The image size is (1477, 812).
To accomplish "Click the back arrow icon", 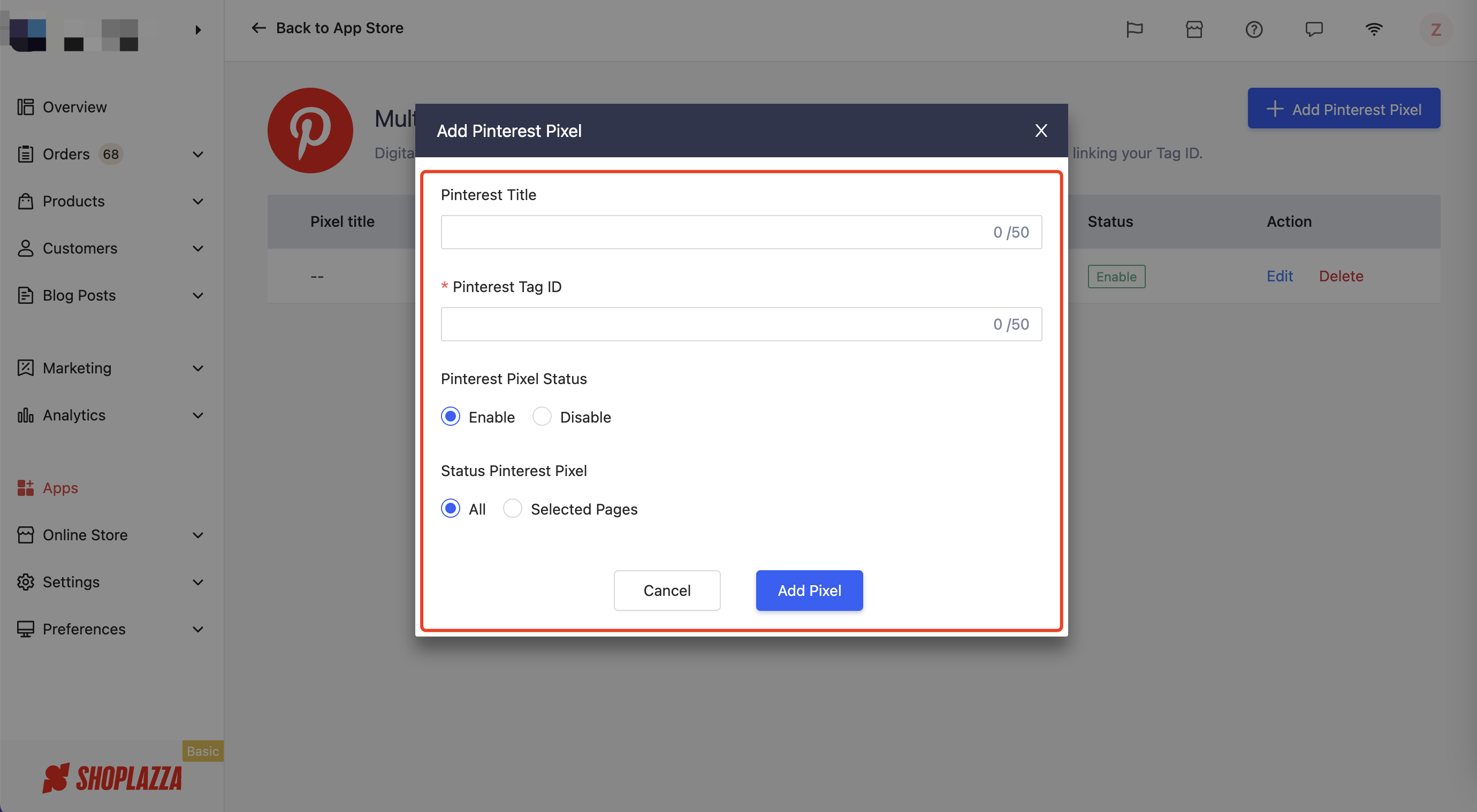I will [x=258, y=28].
